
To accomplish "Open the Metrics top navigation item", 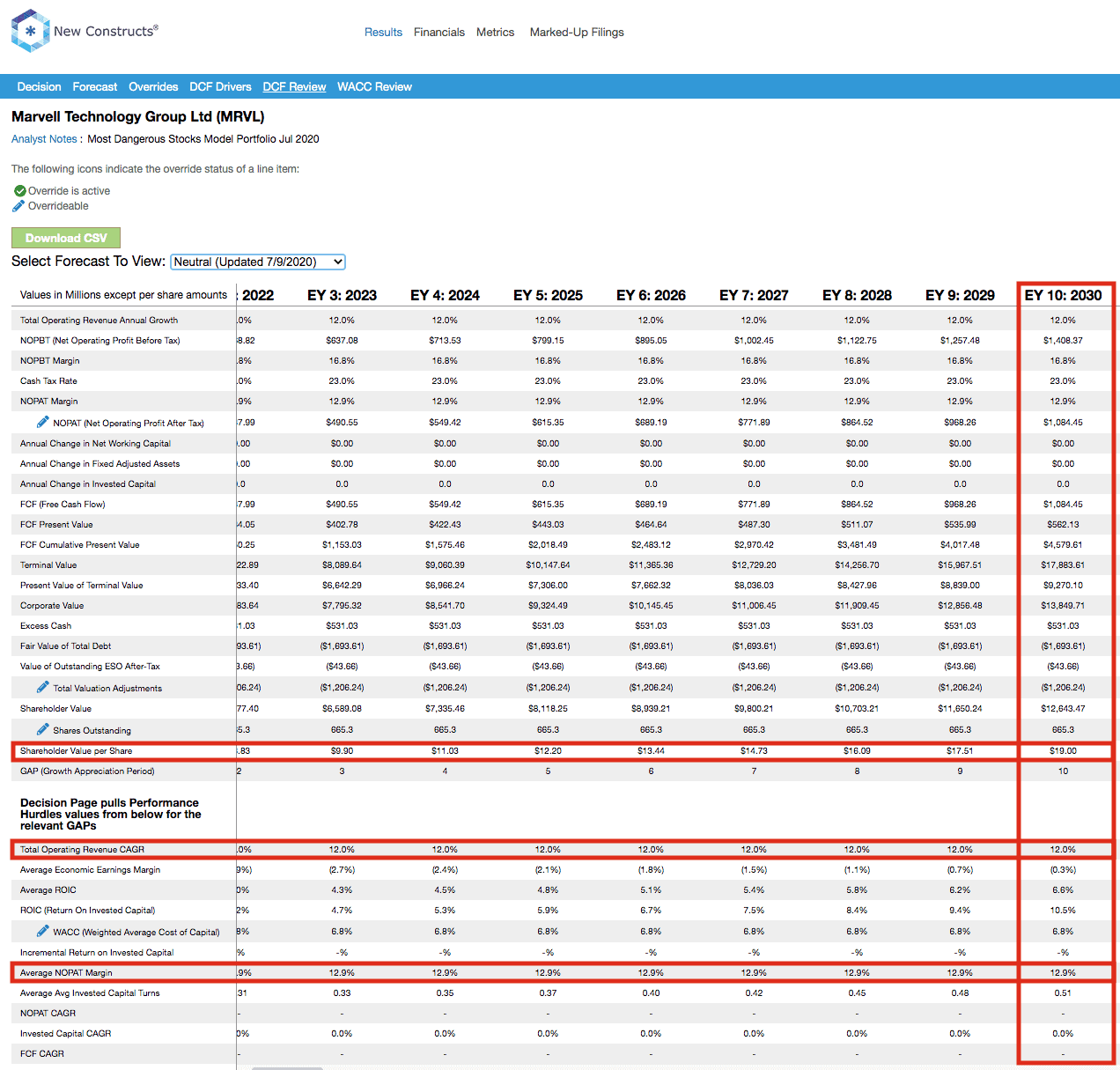I will coord(495,33).
